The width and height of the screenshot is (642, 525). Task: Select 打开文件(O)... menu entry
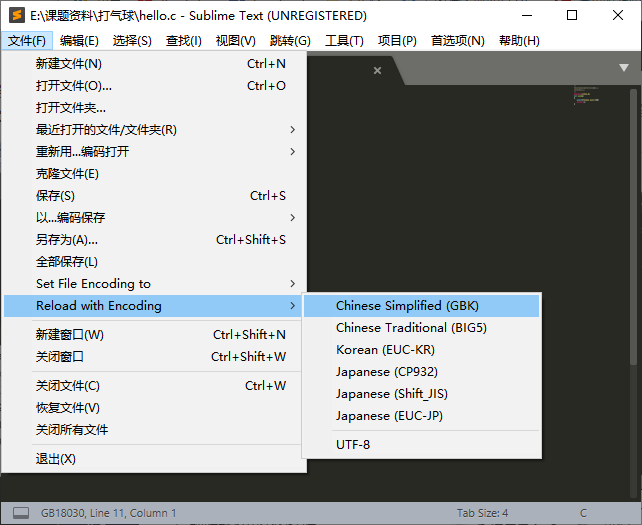(x=154, y=86)
